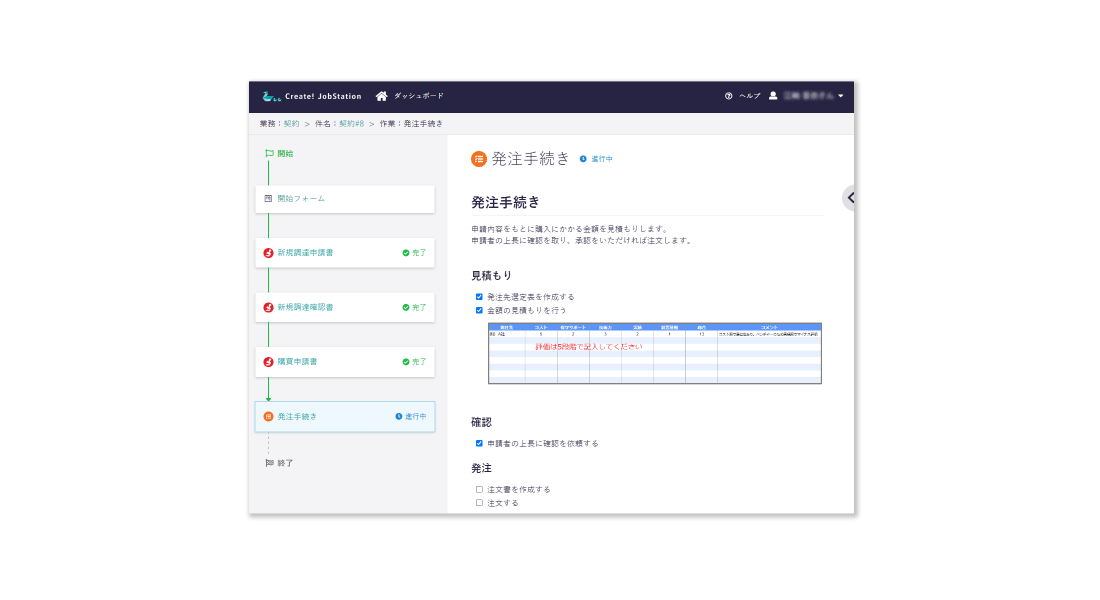Viewport: 1100px width, 600px height.
Task: Check 注文する
Action: 479,503
